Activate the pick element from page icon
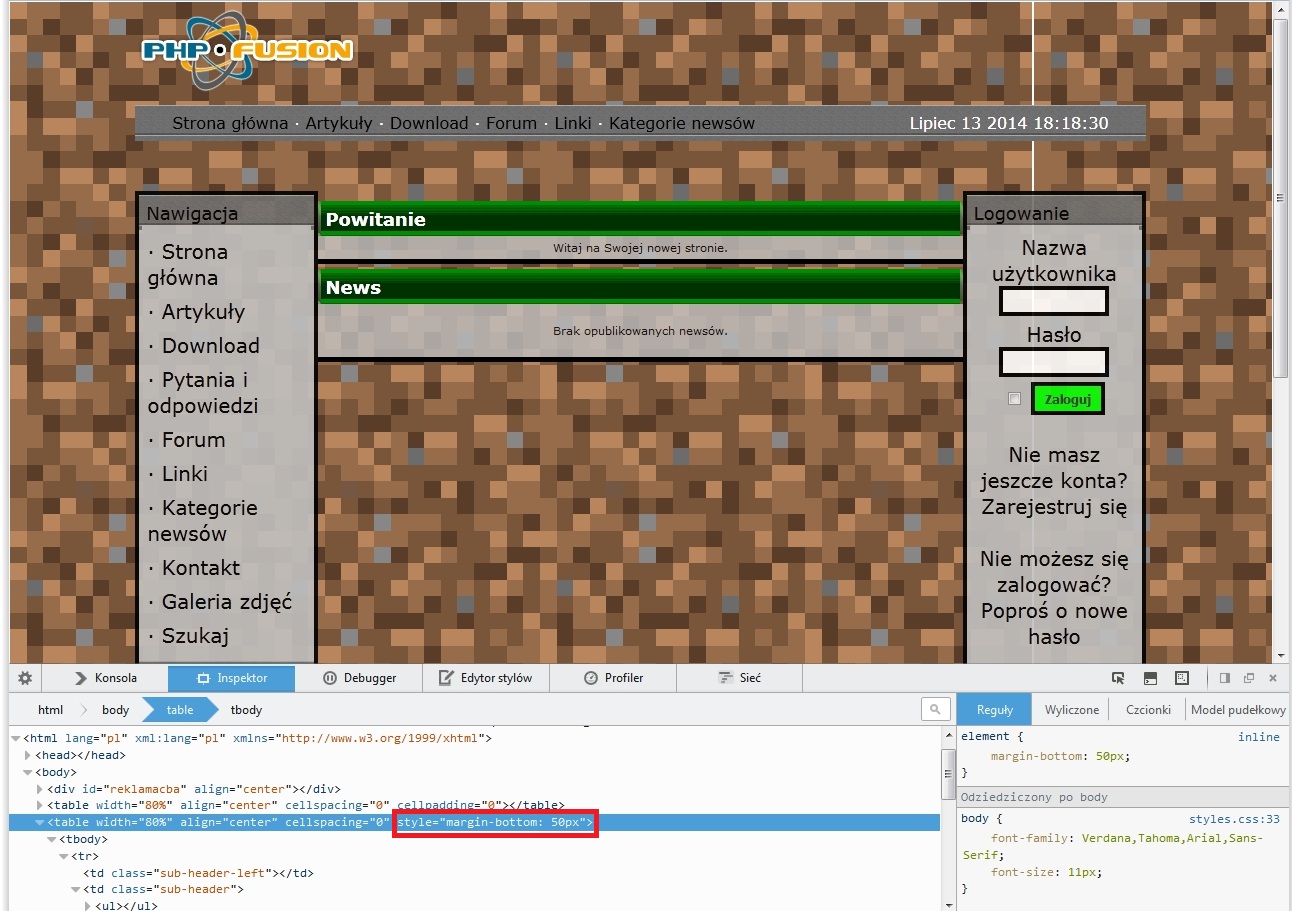Screen dimensions: 1292x911 tap(1119, 678)
